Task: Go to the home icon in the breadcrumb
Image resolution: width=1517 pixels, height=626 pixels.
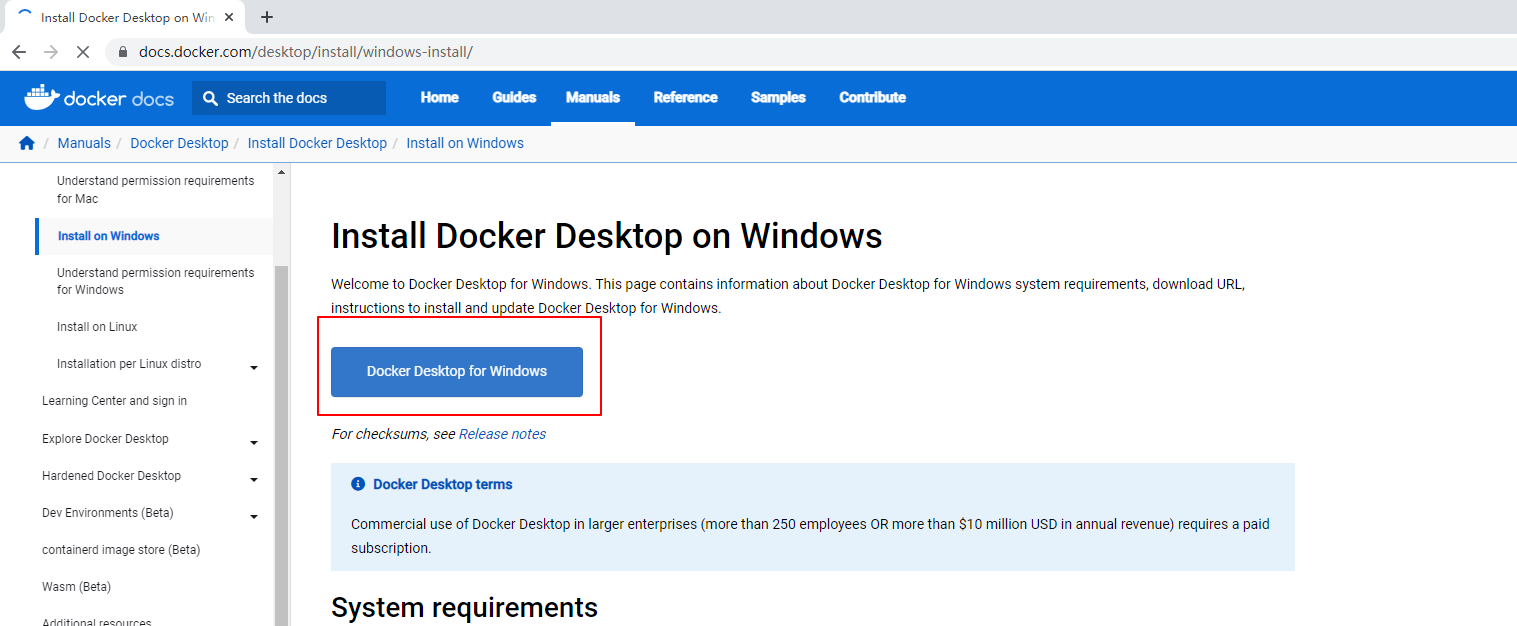Action: 27,143
